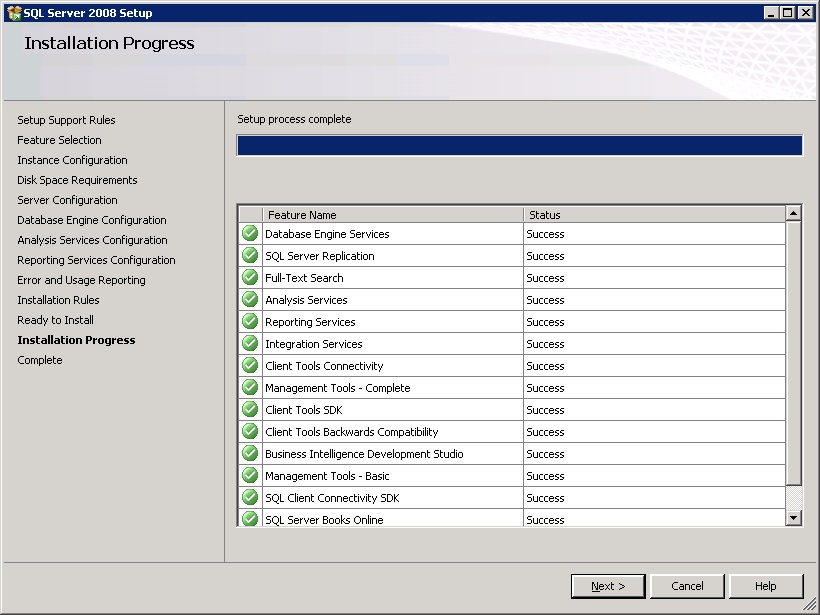Click the success icon for Management Tools - Complete
This screenshot has height=615, width=820.
(250, 387)
